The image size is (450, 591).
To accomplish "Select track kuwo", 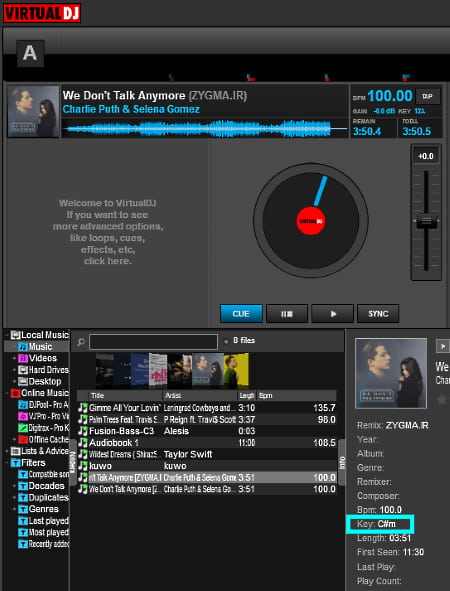I will click(x=207, y=466).
